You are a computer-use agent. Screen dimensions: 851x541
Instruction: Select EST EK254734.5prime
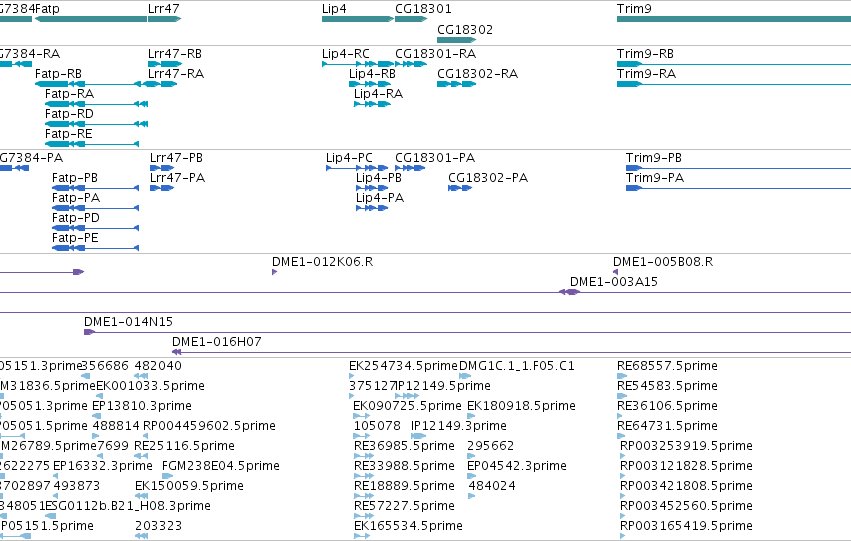click(x=404, y=366)
